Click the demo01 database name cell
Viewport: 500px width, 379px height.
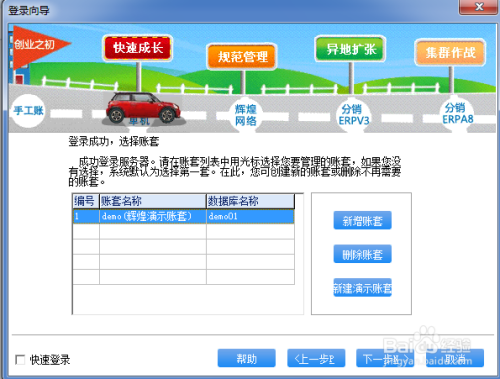click(x=250, y=216)
